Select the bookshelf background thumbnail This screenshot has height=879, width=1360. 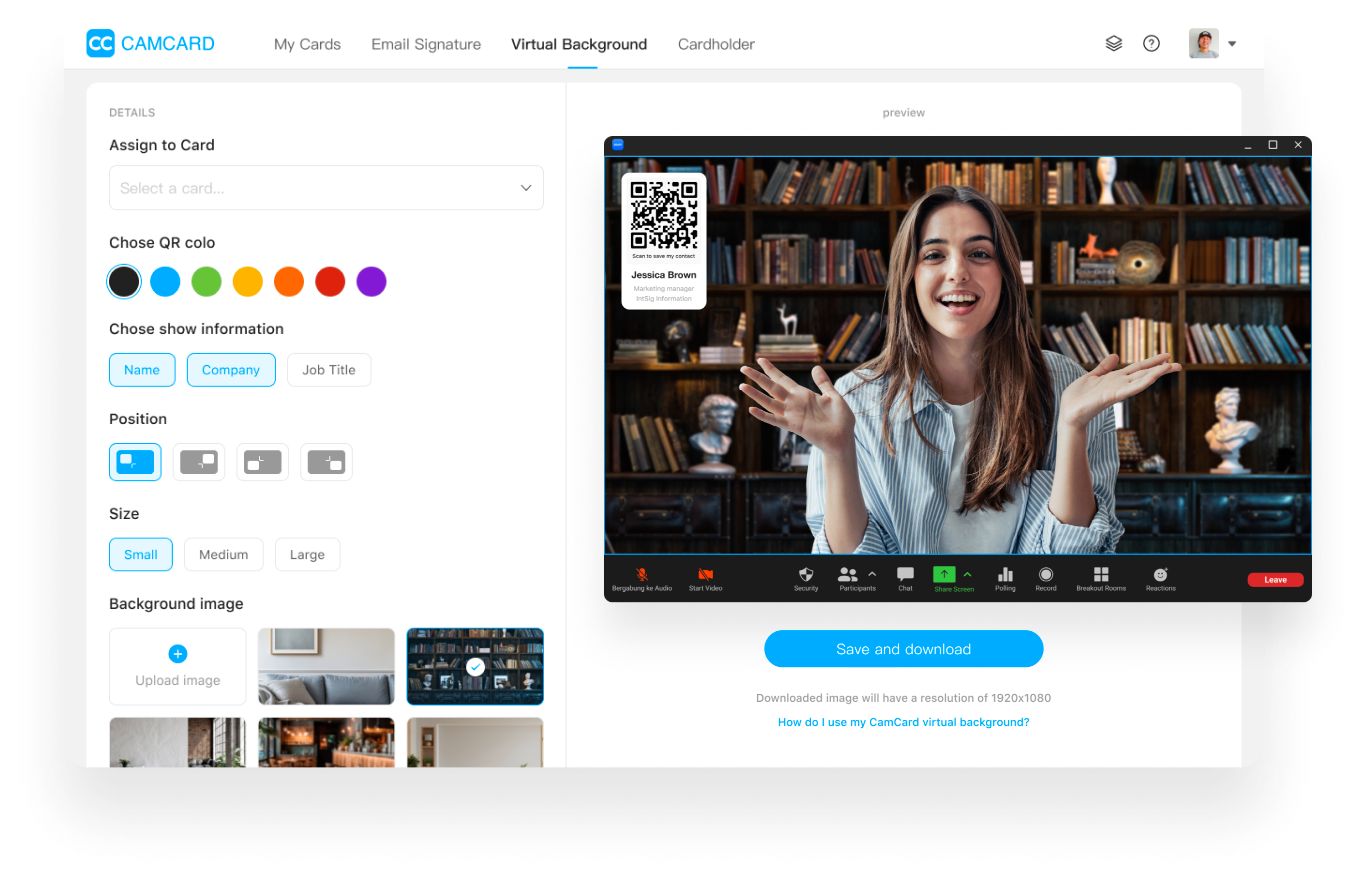pos(474,666)
